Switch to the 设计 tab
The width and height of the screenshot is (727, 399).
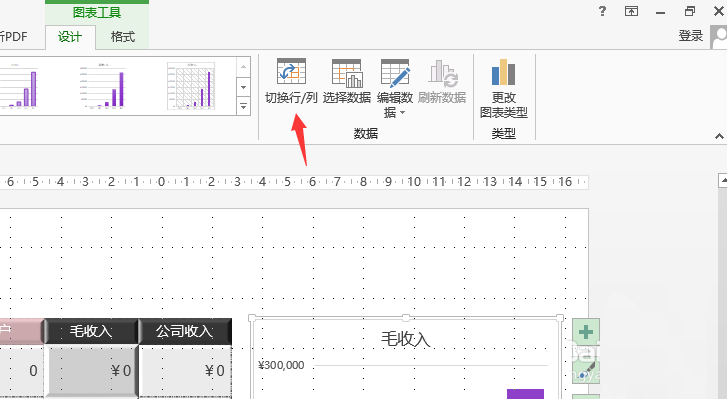(70, 37)
